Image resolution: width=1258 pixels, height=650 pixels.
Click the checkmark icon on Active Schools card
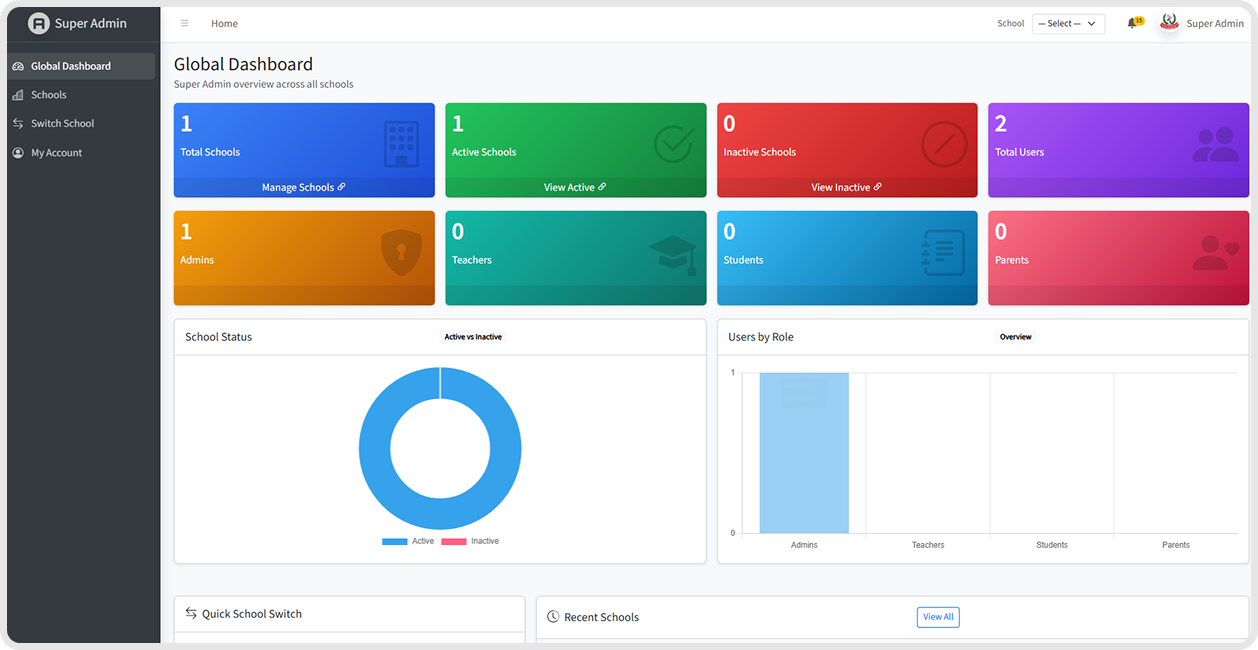[673, 144]
